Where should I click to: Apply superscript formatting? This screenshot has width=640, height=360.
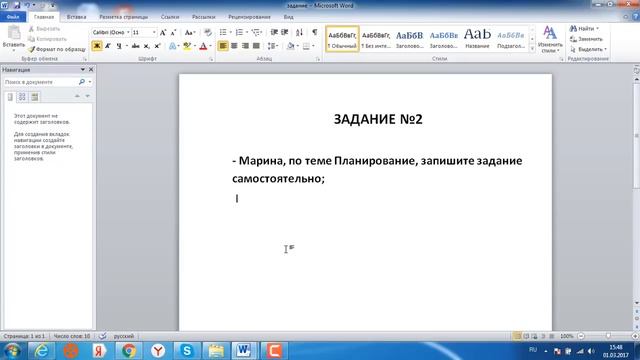click(157, 46)
